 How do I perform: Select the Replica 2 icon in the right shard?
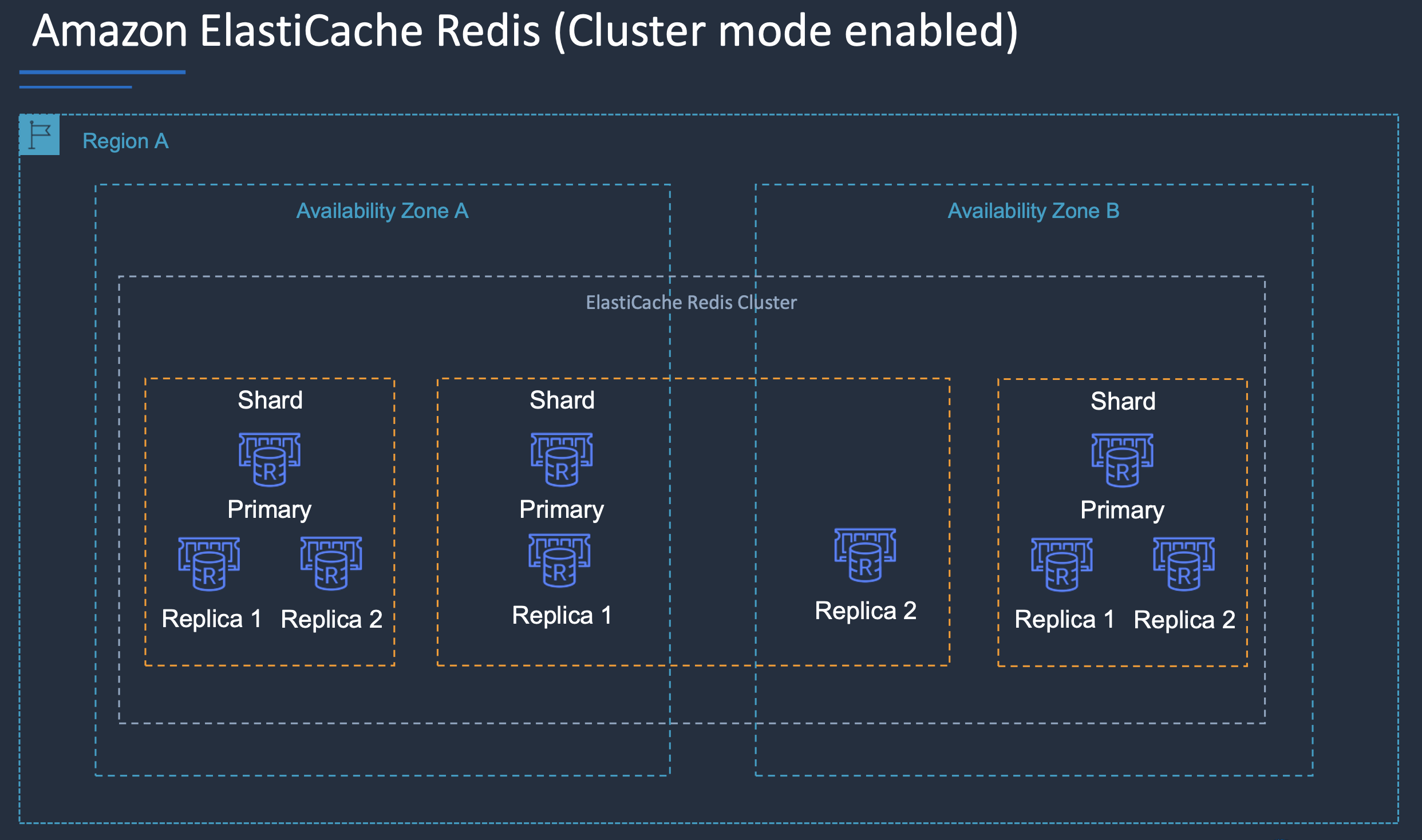[x=1184, y=564]
